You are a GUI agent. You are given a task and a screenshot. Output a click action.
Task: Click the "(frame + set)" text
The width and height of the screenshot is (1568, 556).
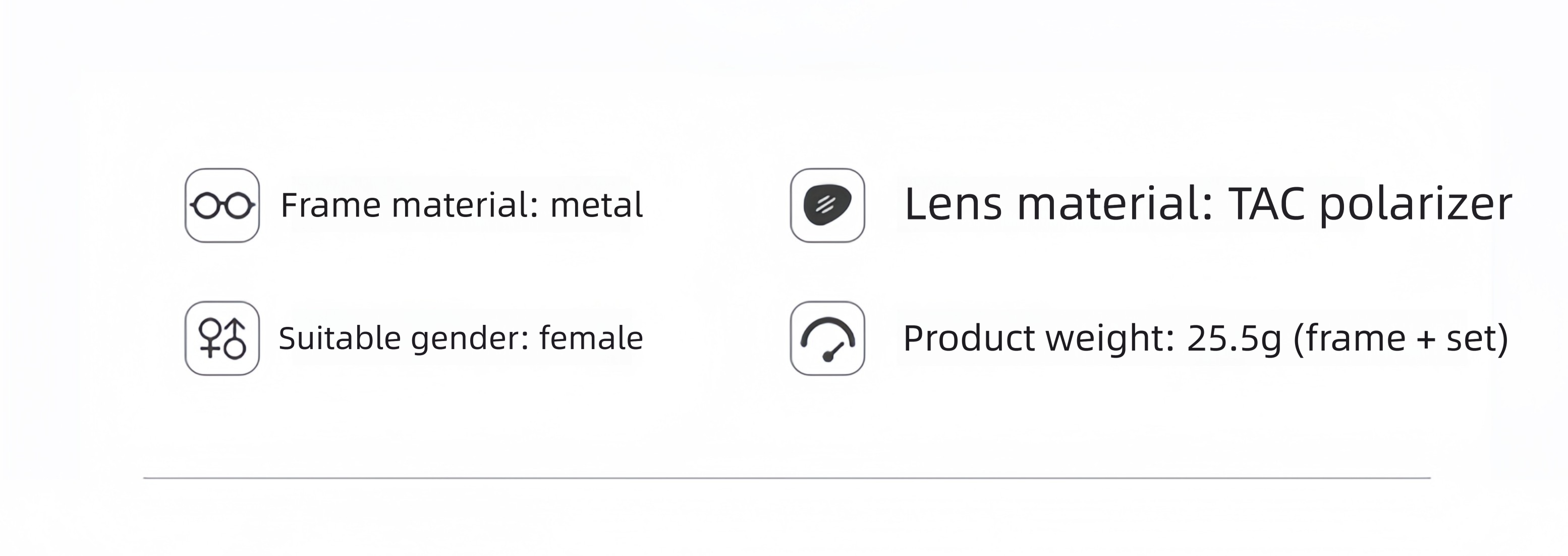point(1401,339)
